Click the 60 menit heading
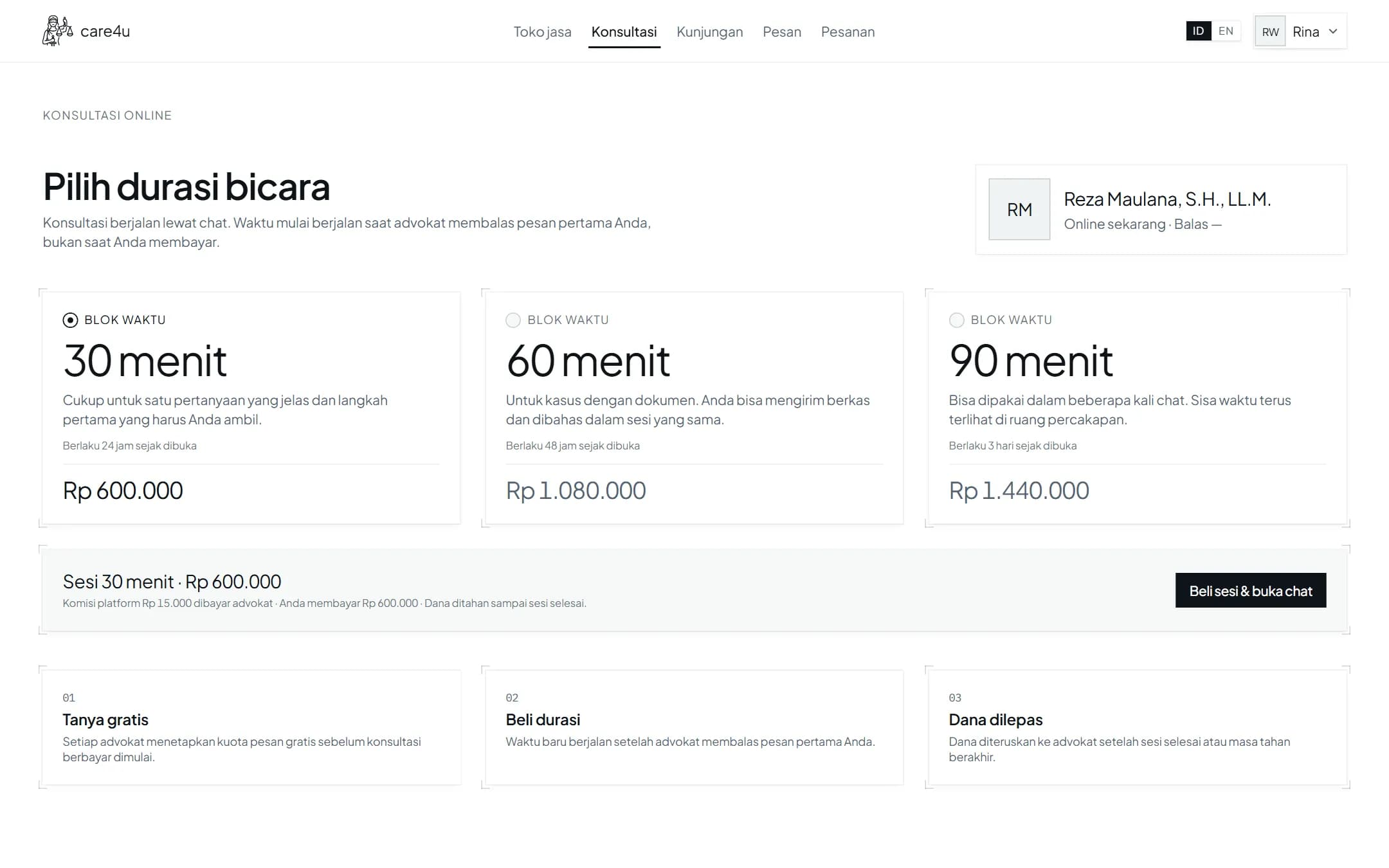This screenshot has height=868, width=1389. point(588,361)
